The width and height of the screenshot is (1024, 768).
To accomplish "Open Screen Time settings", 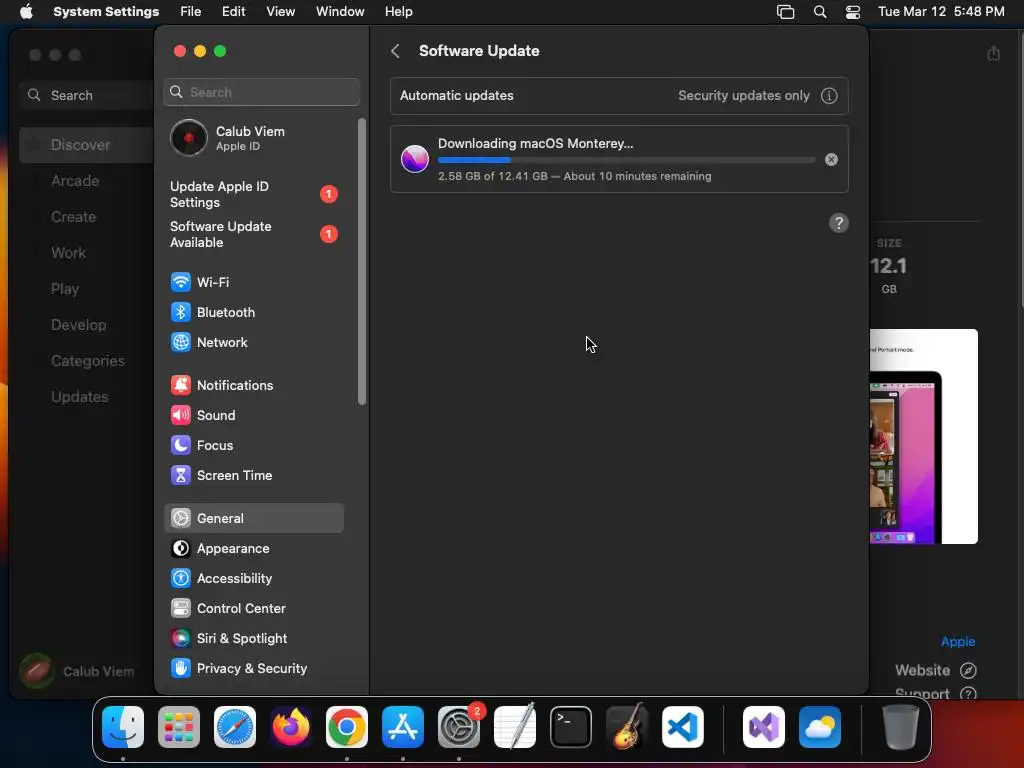I will pyautogui.click(x=253, y=475).
